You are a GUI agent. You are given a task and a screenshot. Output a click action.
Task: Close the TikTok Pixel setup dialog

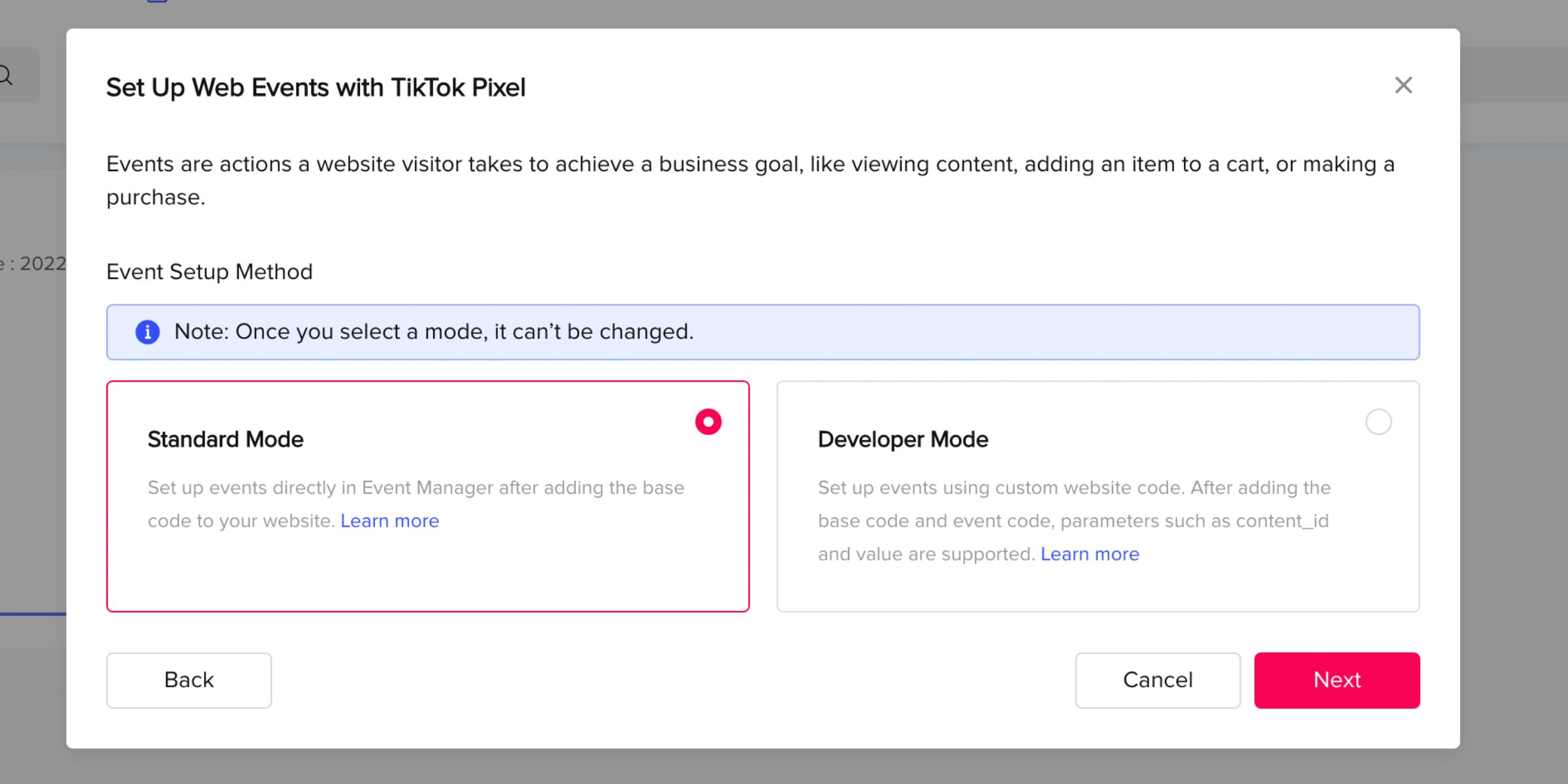(x=1403, y=86)
